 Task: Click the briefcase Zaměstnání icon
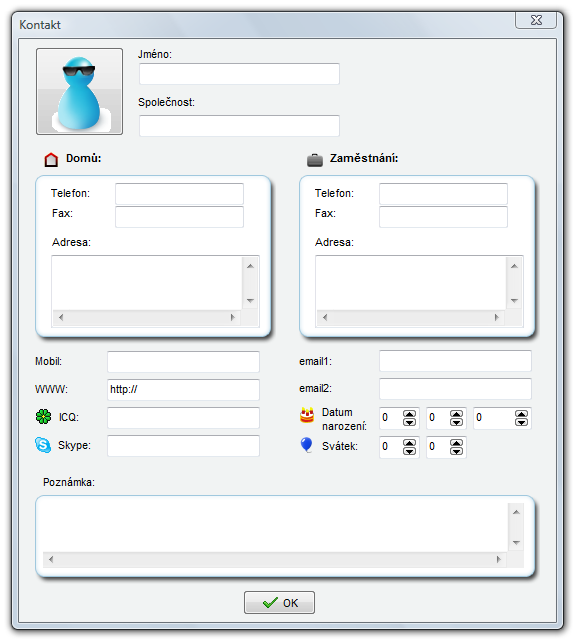click(314, 160)
